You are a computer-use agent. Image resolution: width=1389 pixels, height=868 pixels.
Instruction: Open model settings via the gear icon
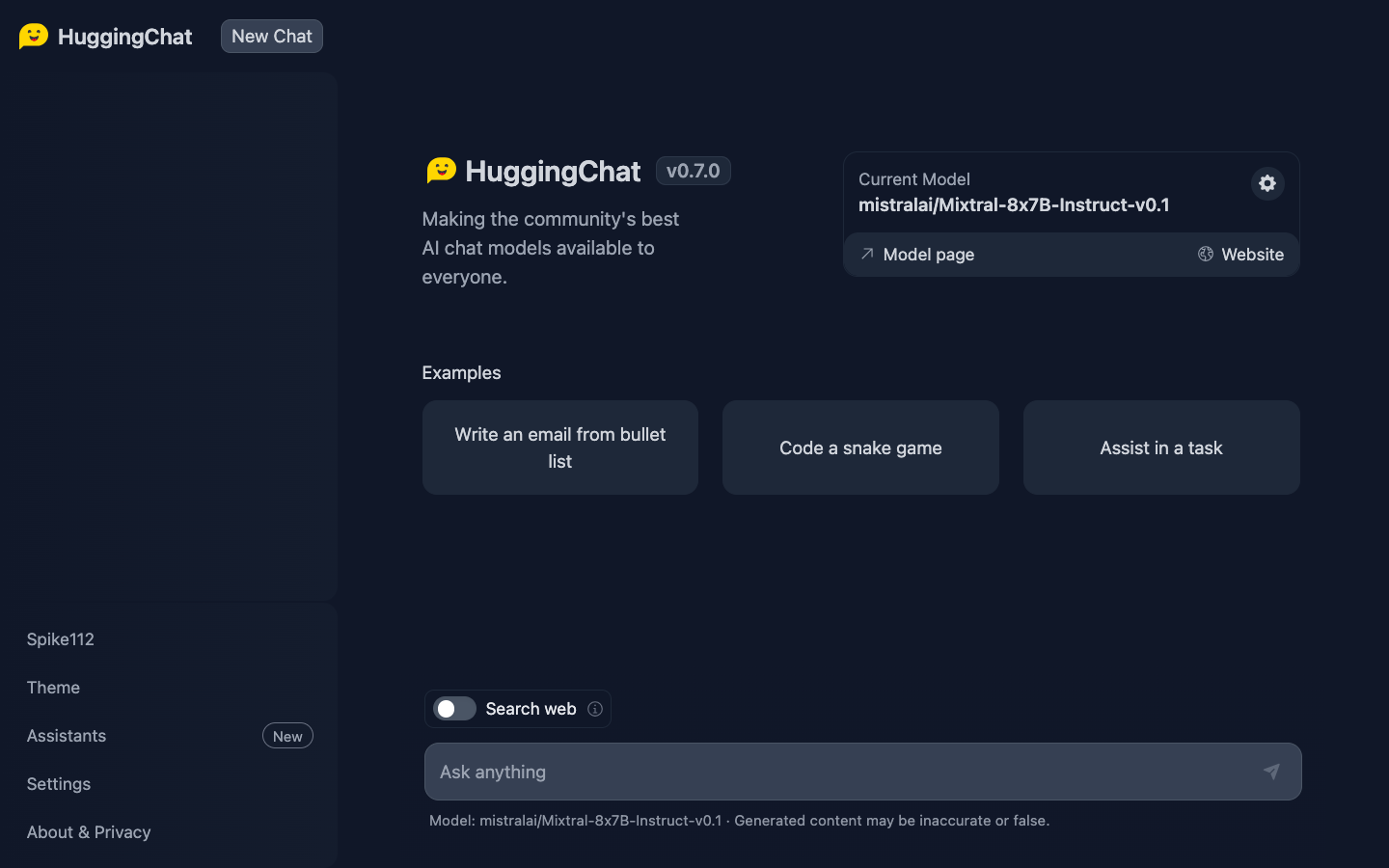tap(1266, 183)
